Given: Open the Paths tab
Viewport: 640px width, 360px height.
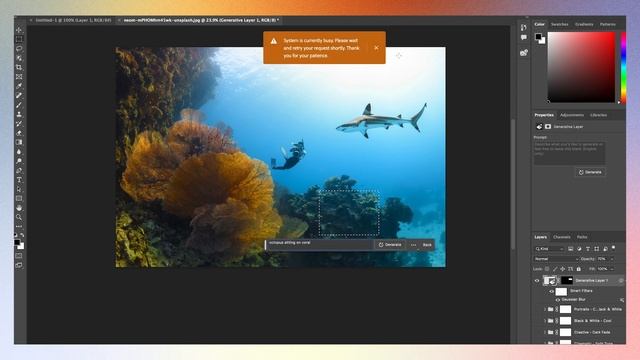Looking at the screenshot, I should click(x=582, y=237).
